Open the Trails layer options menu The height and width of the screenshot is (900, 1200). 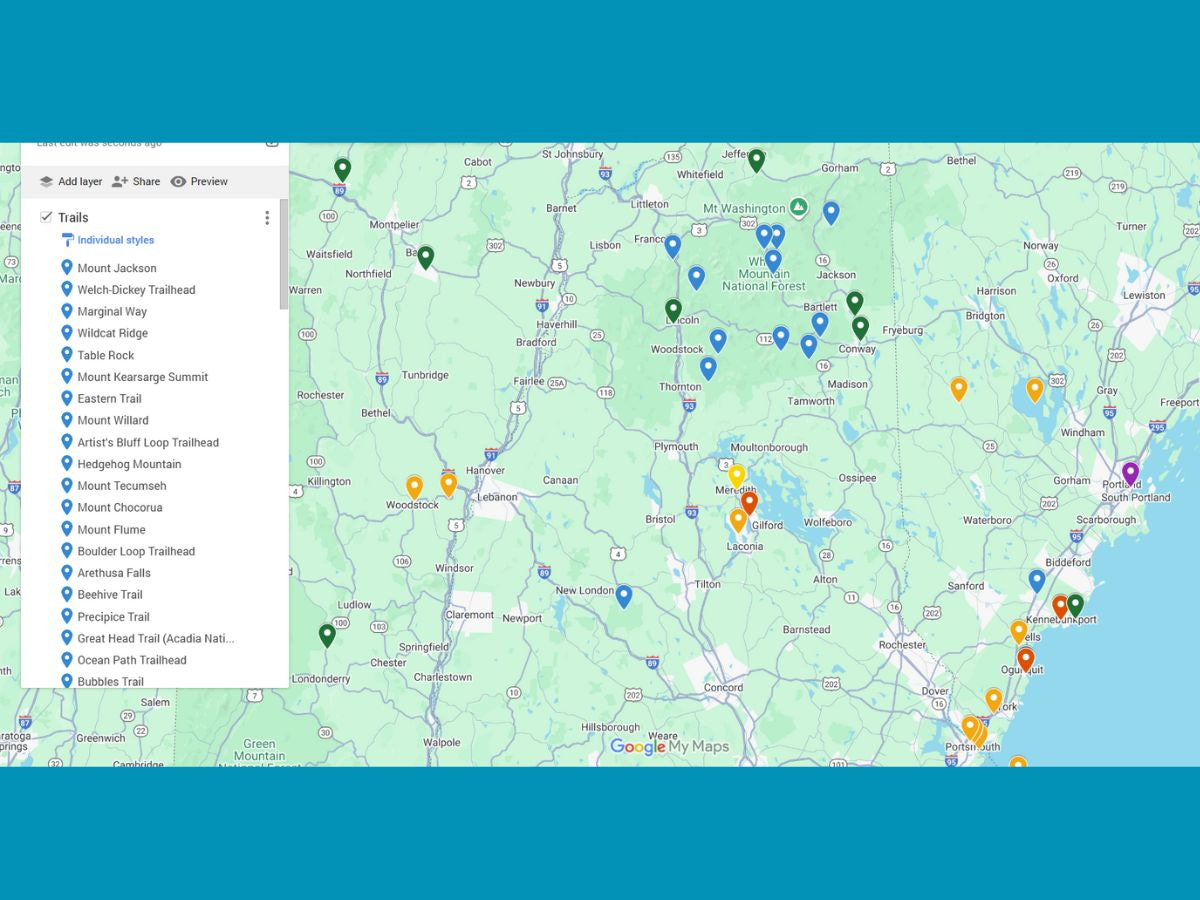[x=267, y=218]
